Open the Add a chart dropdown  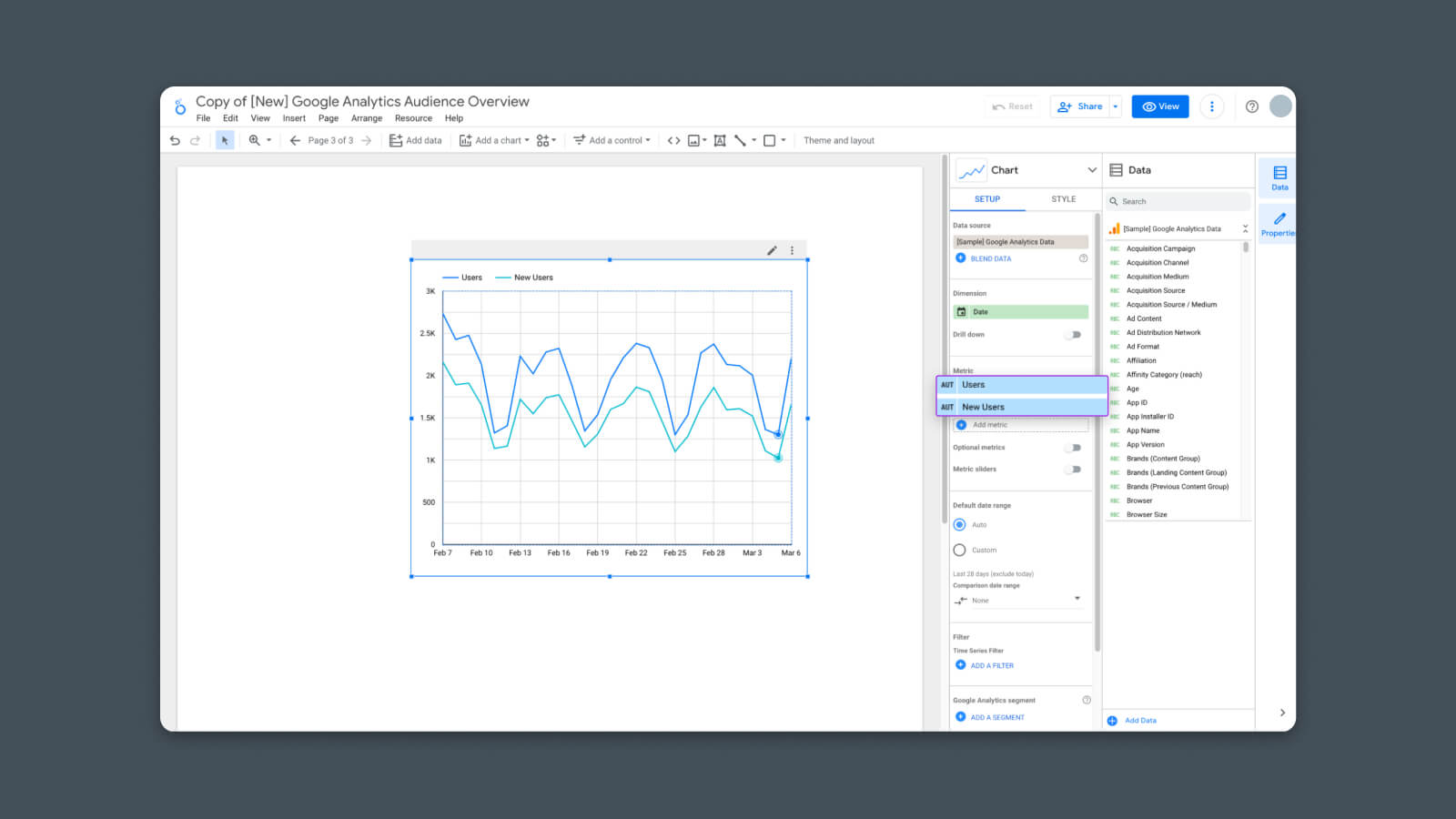[x=494, y=141]
